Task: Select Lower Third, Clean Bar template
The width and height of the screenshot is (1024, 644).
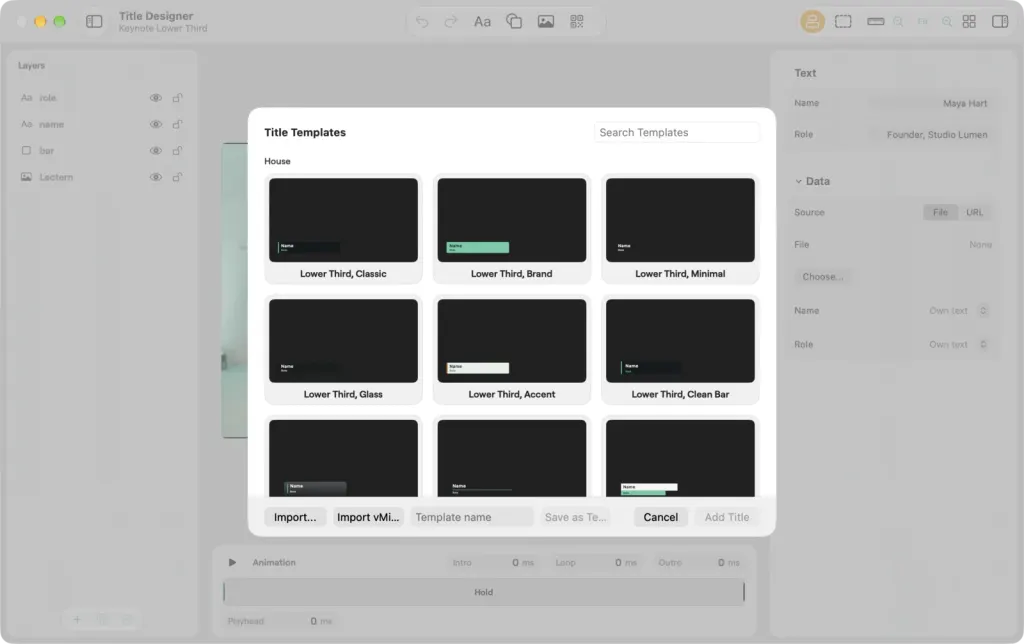Action: pyautogui.click(x=680, y=349)
